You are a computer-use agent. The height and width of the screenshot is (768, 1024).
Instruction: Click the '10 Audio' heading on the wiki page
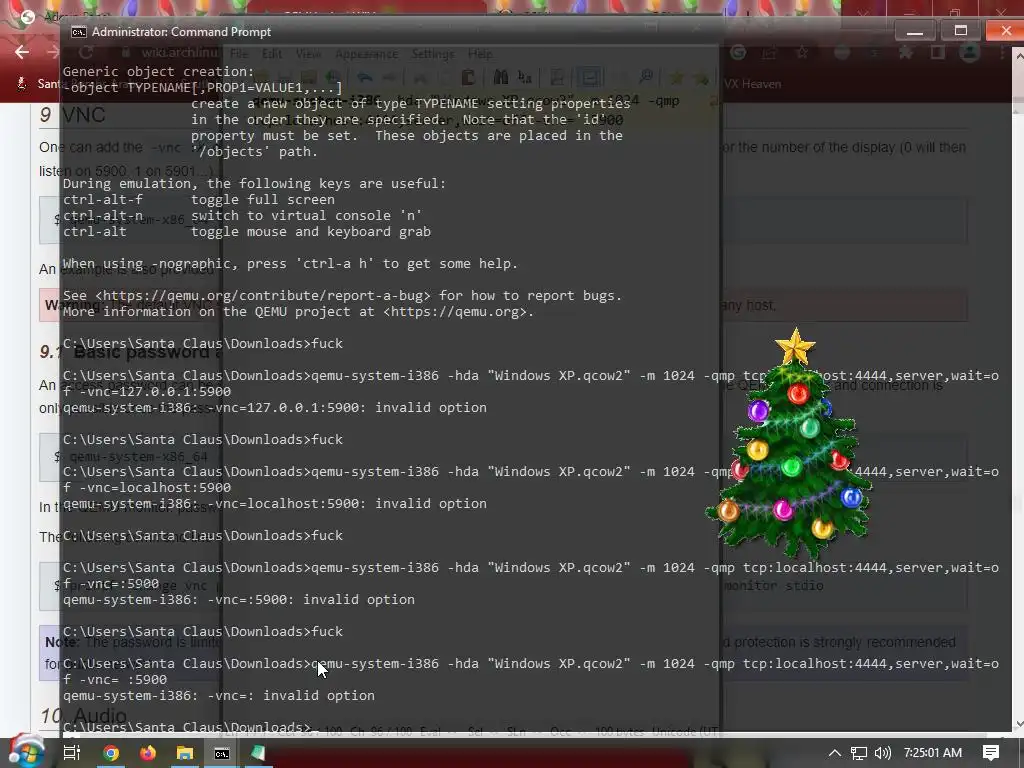click(83, 716)
